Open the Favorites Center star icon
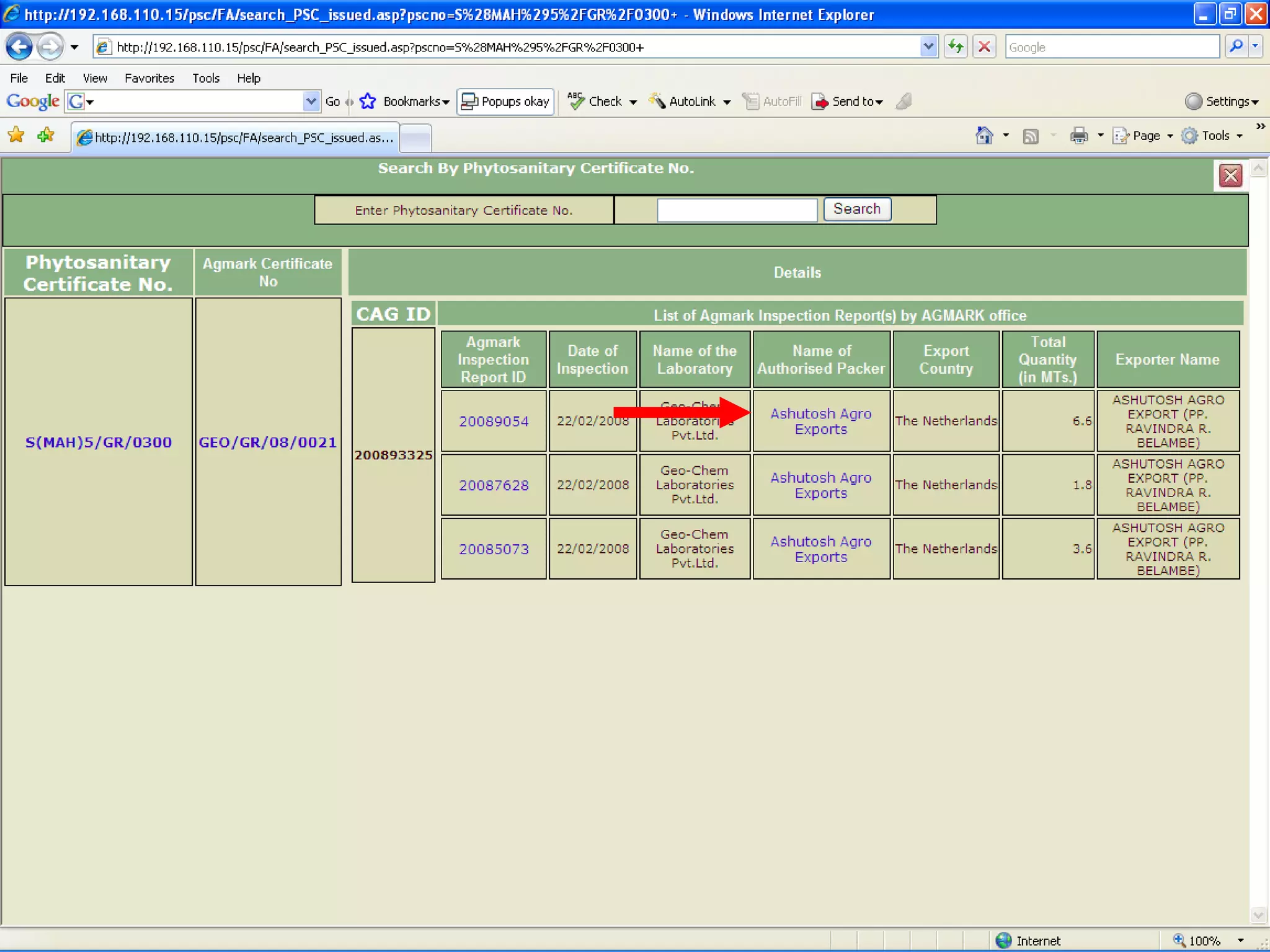Image resolution: width=1270 pixels, height=952 pixels. 17,136
